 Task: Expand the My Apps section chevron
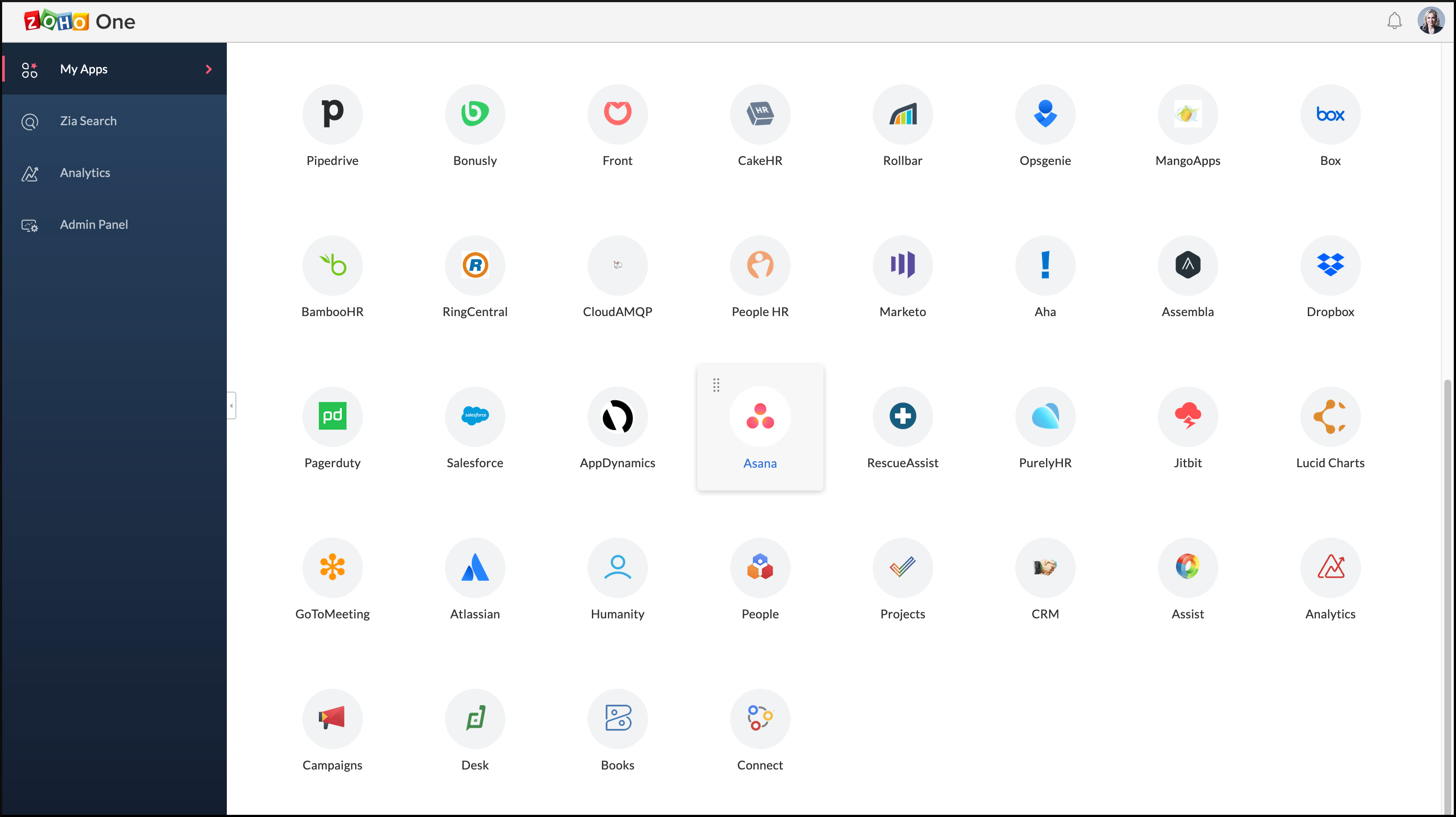[209, 69]
